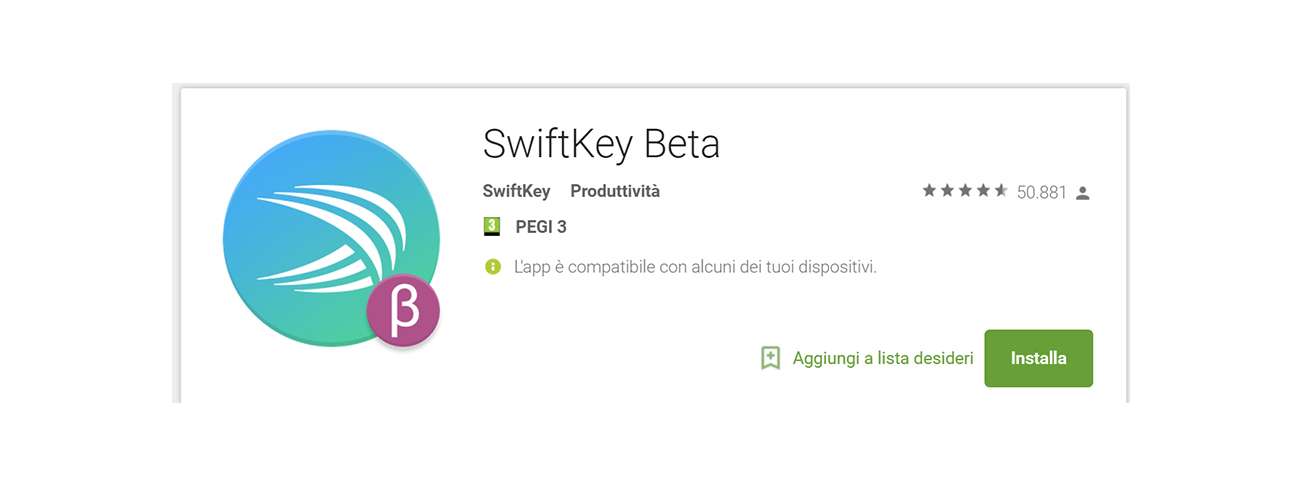Click the device compatibility message text

tap(695, 267)
